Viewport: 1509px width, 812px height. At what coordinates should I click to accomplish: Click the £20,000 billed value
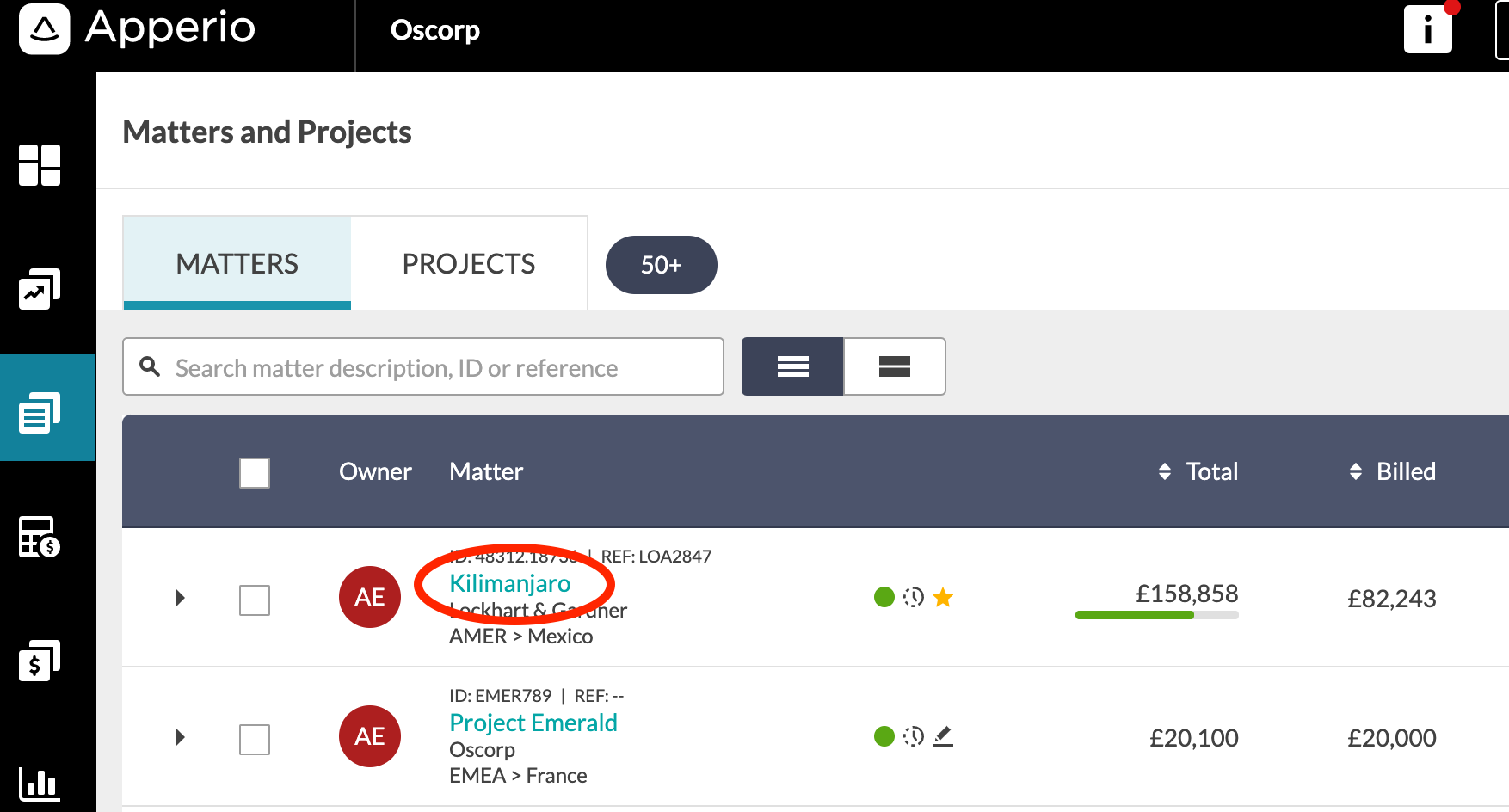[1392, 738]
